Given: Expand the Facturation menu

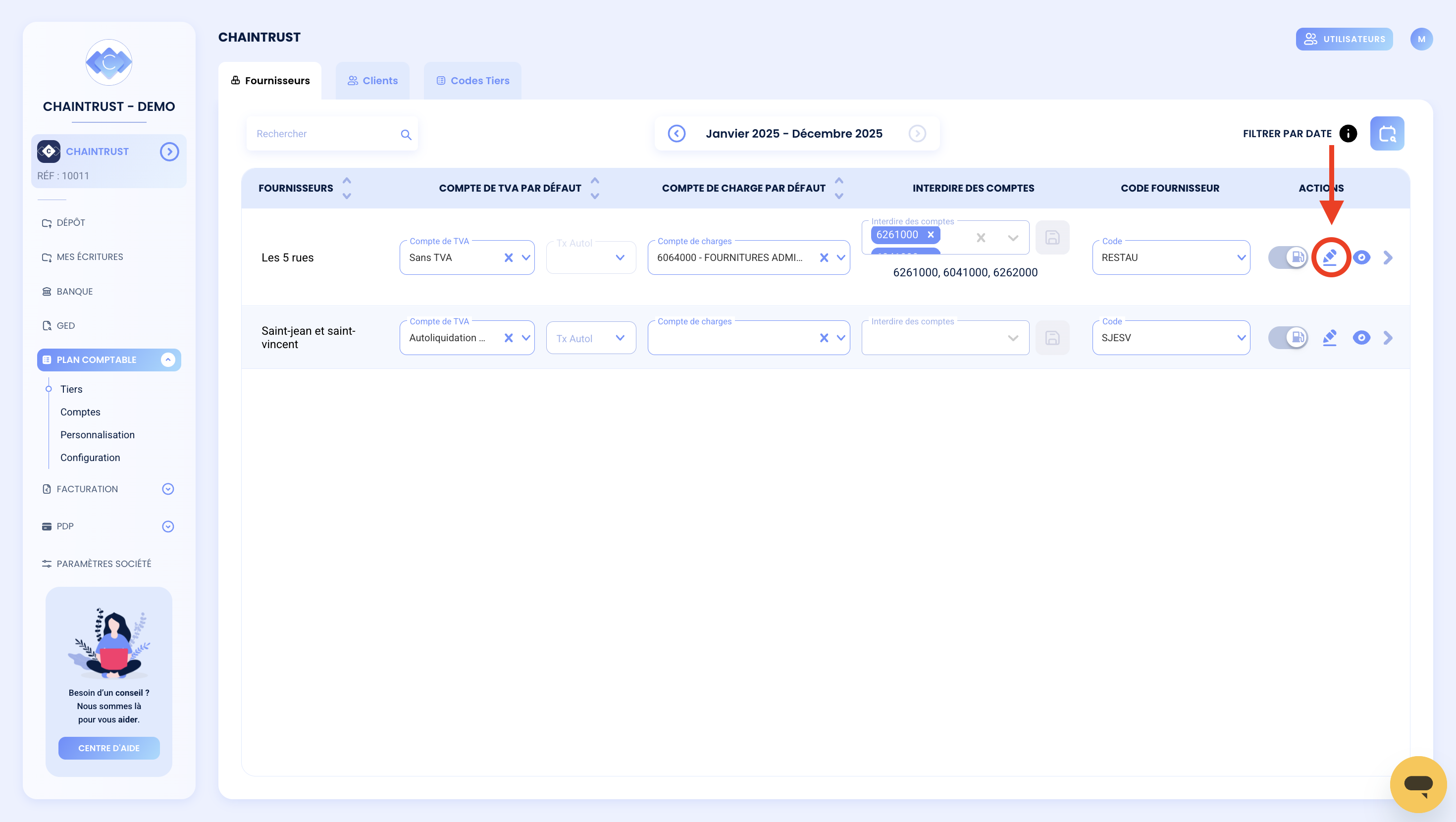Looking at the screenshot, I should (168, 489).
